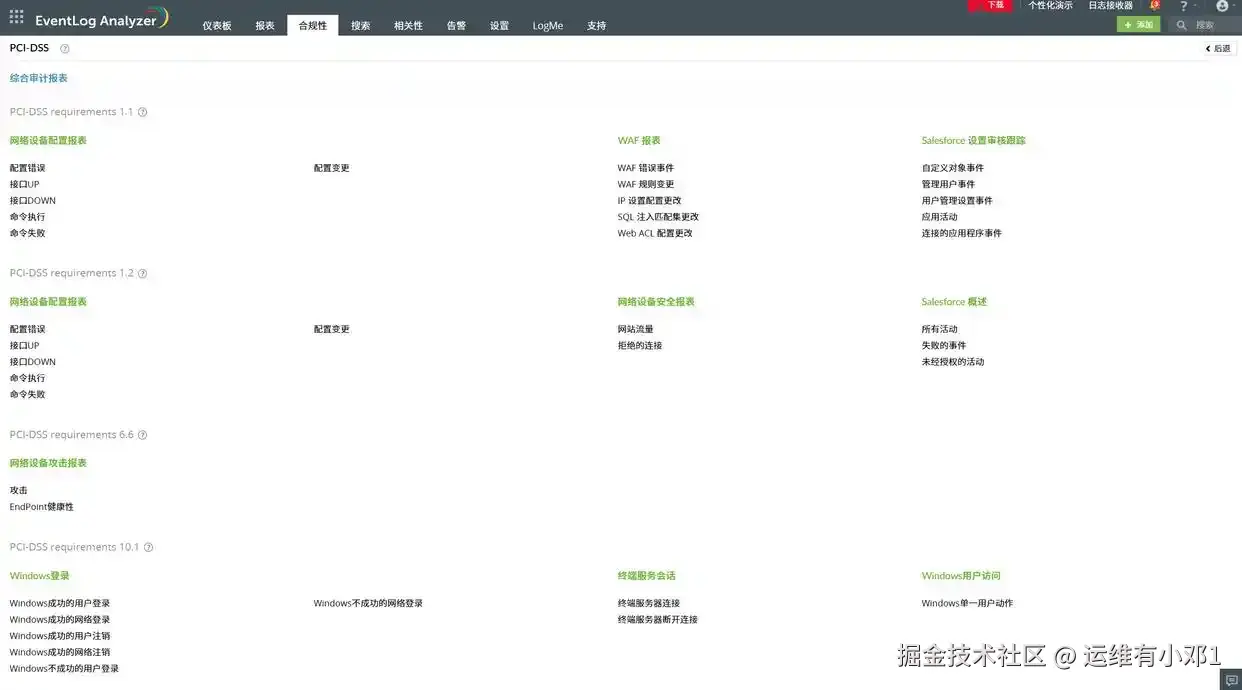1242x690 pixels.
Task: Select the 合规性 tab
Action: pos(313,26)
